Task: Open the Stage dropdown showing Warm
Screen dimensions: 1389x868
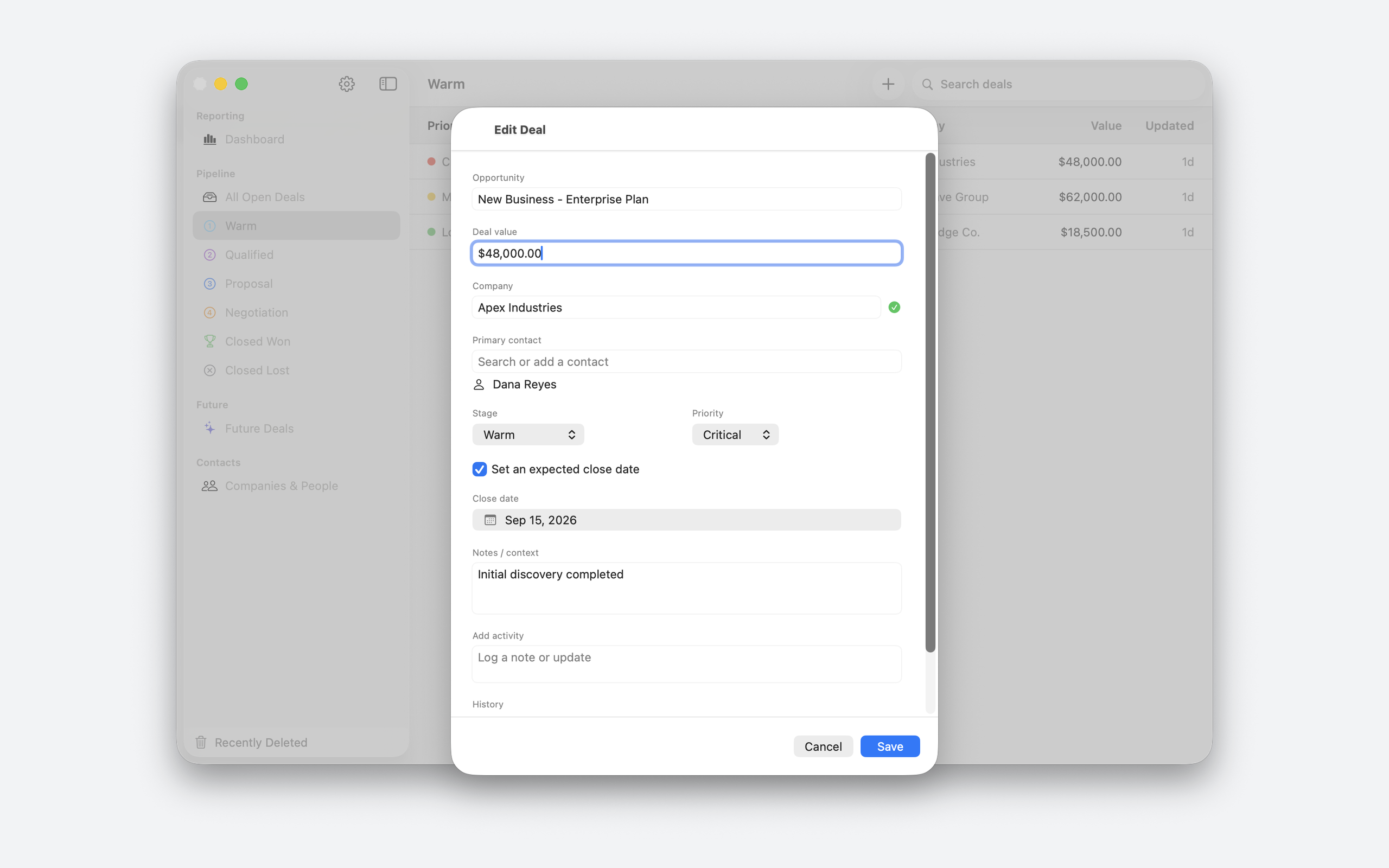Action: coord(528,435)
